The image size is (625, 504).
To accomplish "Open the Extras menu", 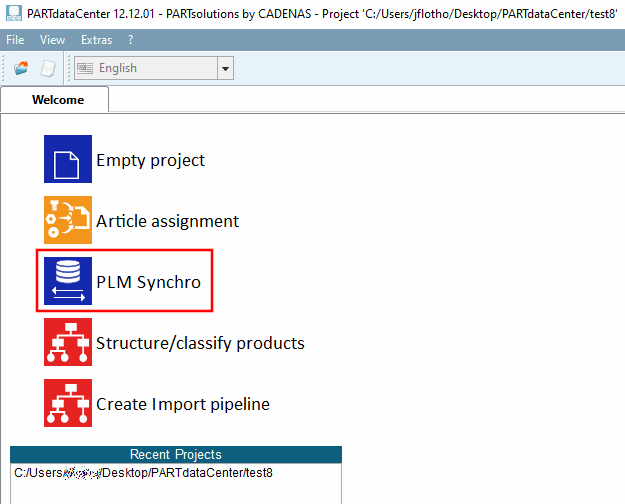I will [x=96, y=40].
